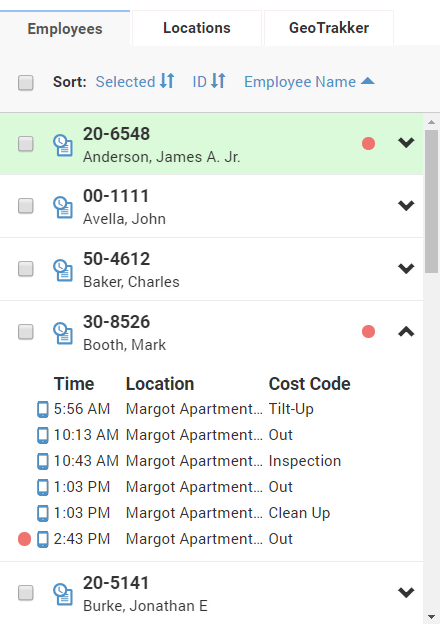
Task: Click the Clean Up cost code entry
Action: pyautogui.click(x=299, y=513)
